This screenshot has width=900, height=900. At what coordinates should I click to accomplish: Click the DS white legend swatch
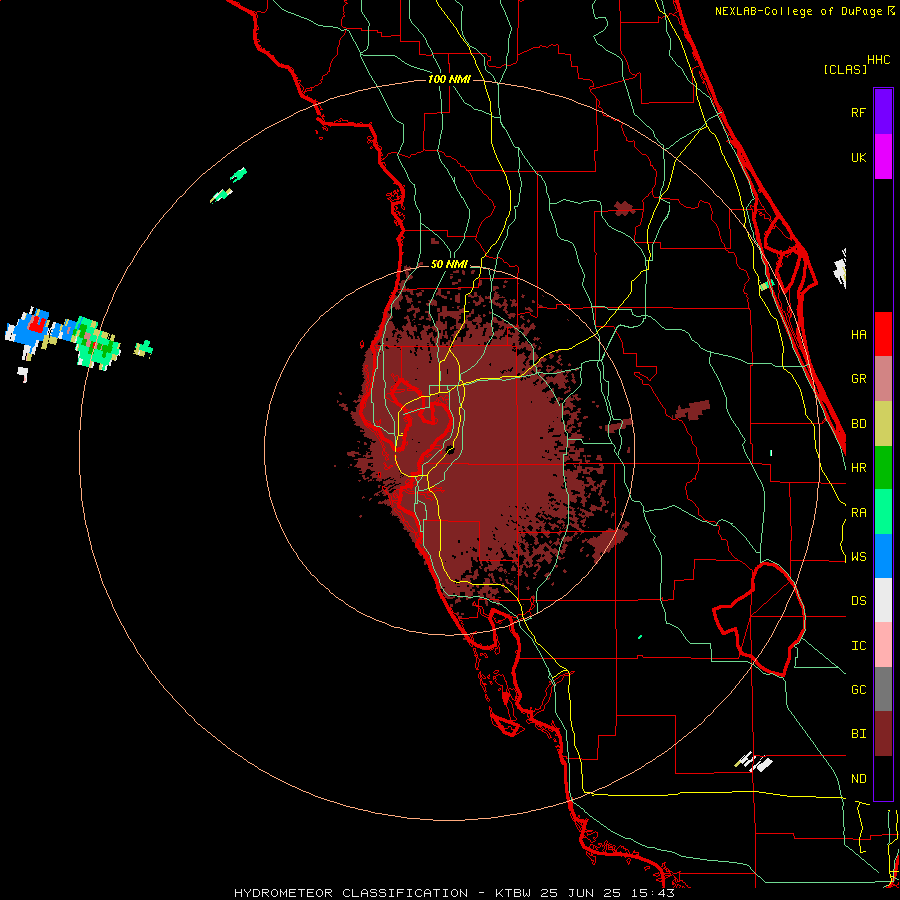(x=883, y=600)
